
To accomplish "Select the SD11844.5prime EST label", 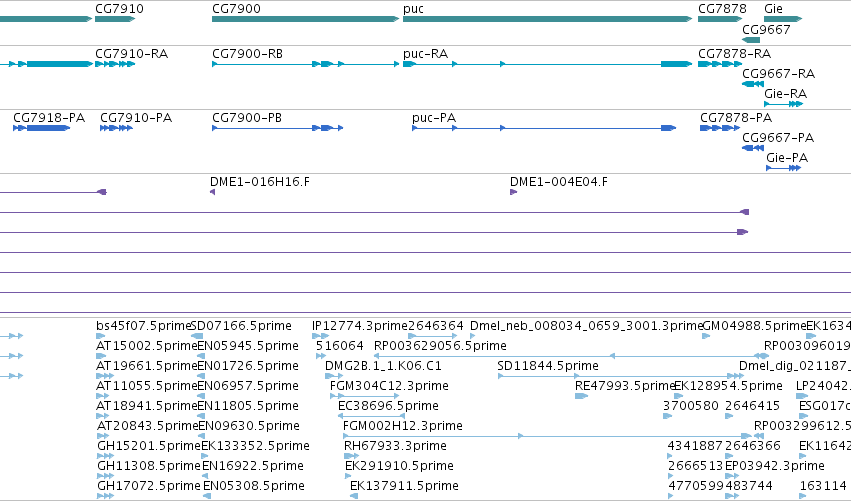I will [548, 366].
